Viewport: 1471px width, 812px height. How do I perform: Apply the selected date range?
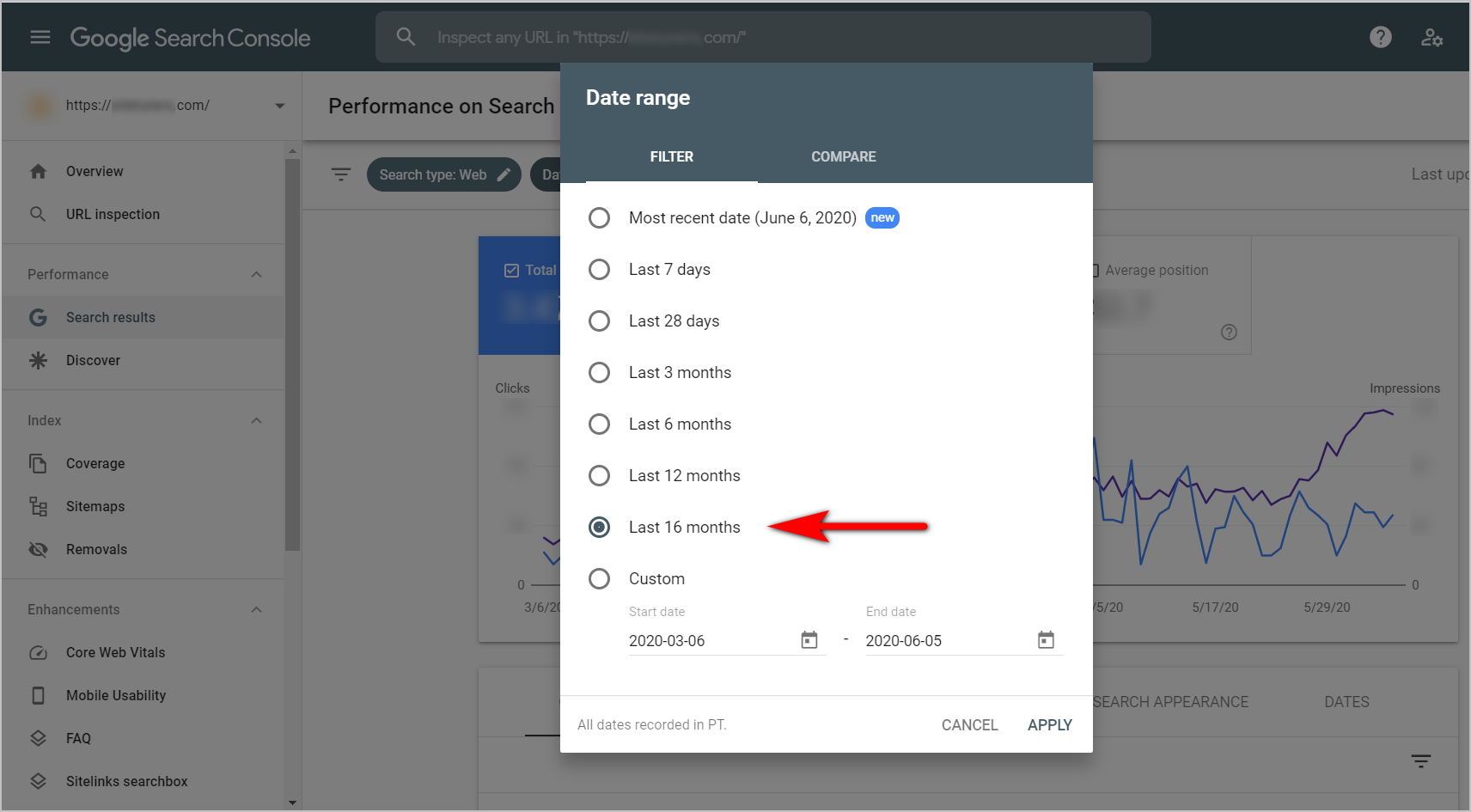pos(1049,724)
